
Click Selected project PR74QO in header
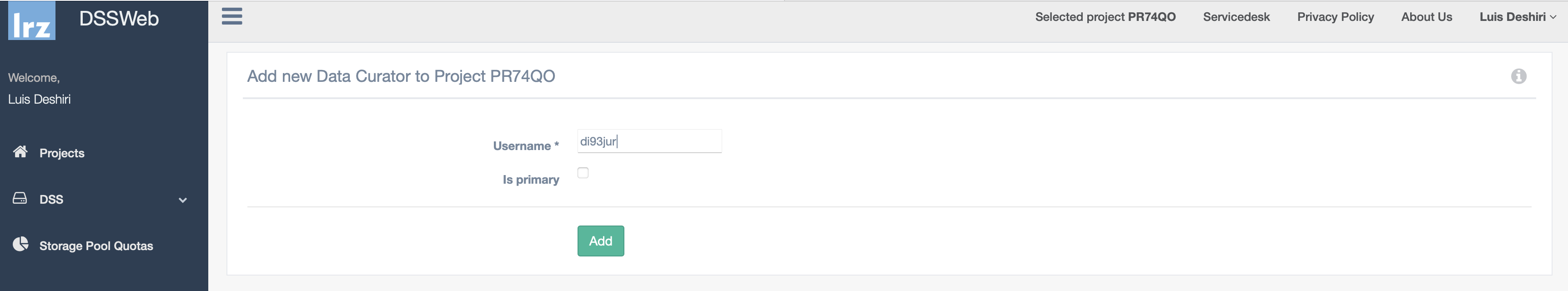click(x=1106, y=17)
